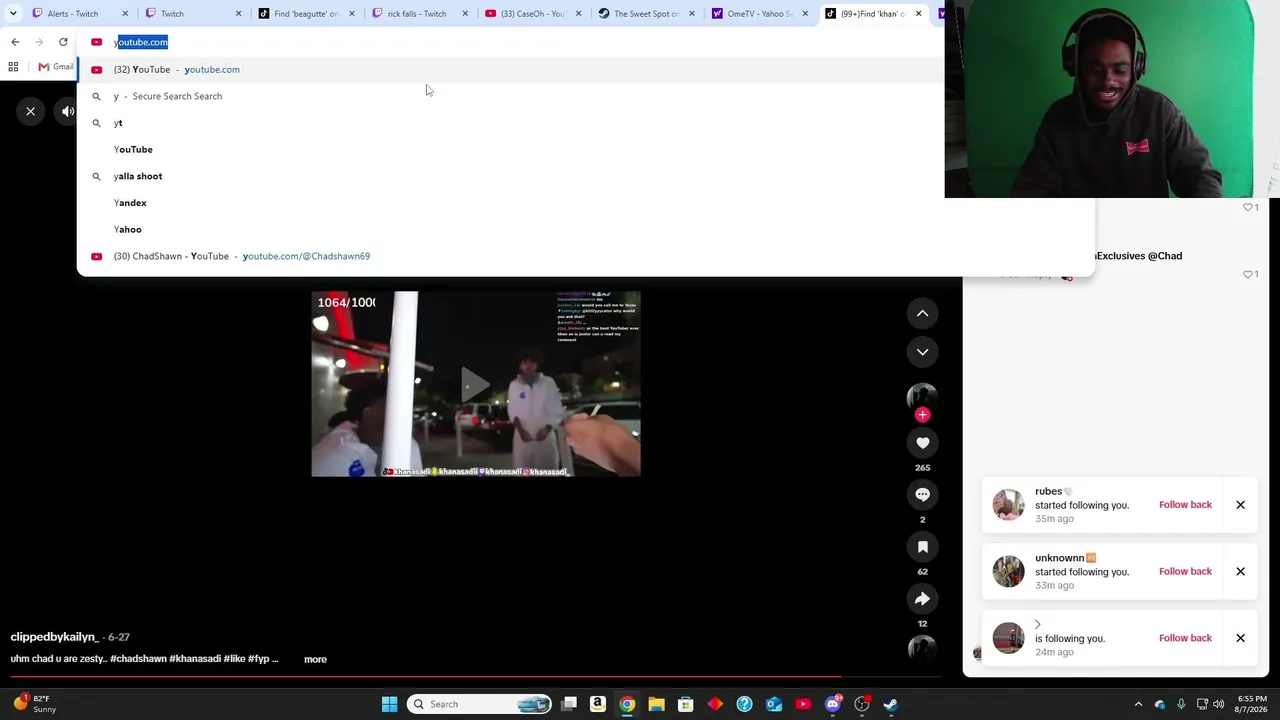Open the Chrome apps grid in bookmarks bar

pos(13,67)
